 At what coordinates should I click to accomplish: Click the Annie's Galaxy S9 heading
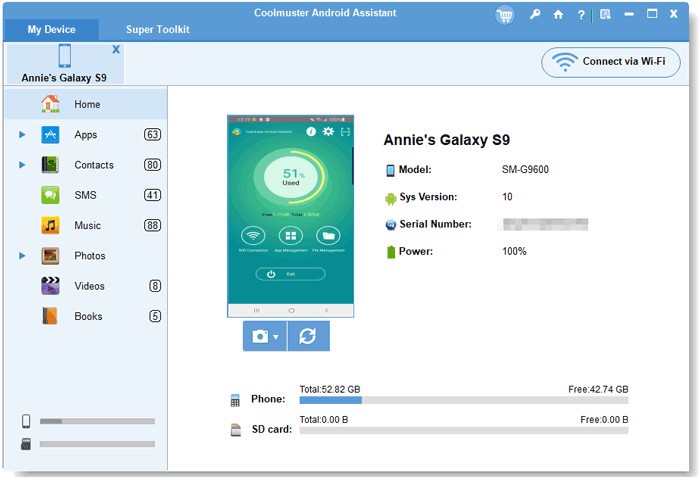pos(447,140)
